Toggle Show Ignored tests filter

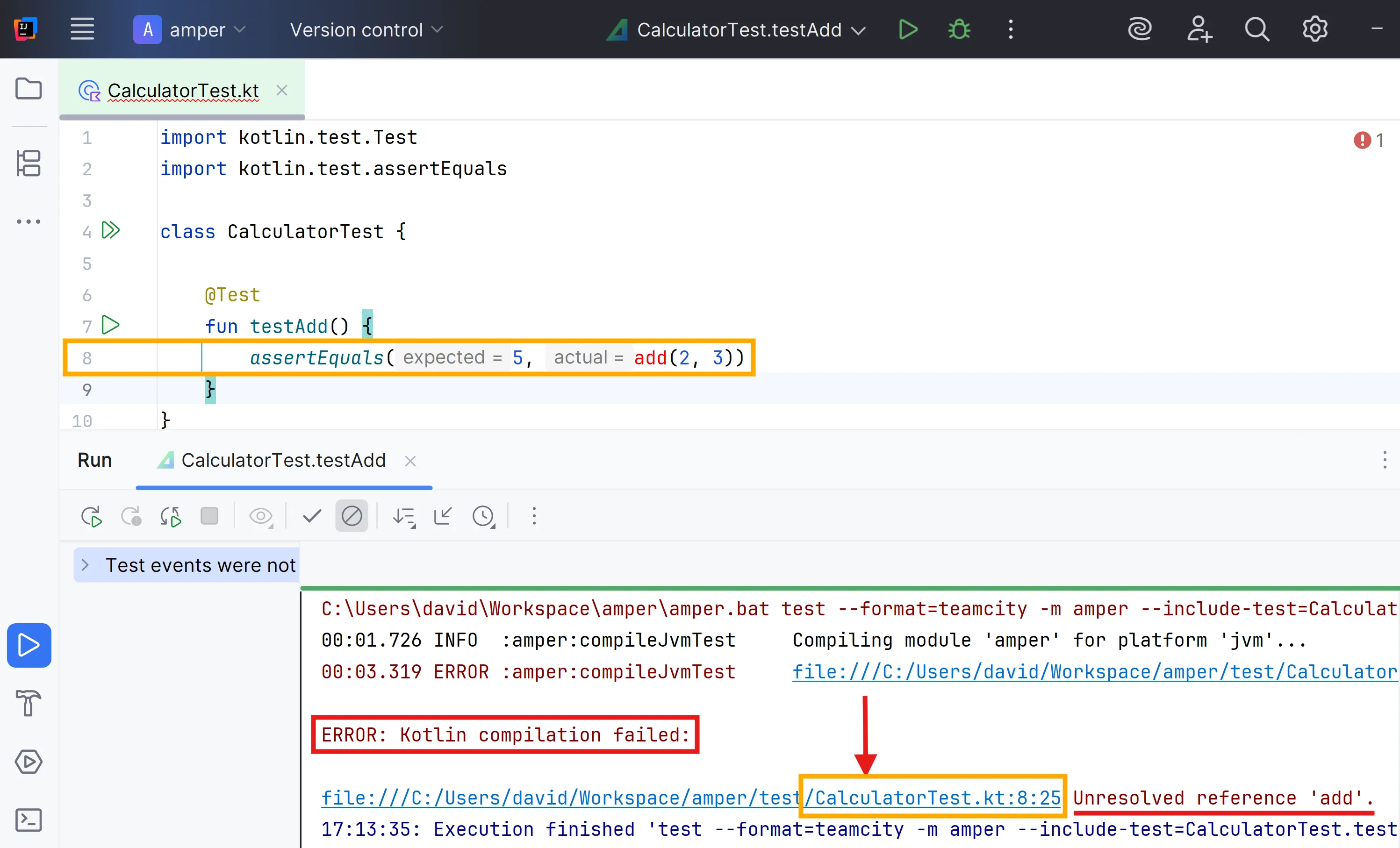(351, 516)
